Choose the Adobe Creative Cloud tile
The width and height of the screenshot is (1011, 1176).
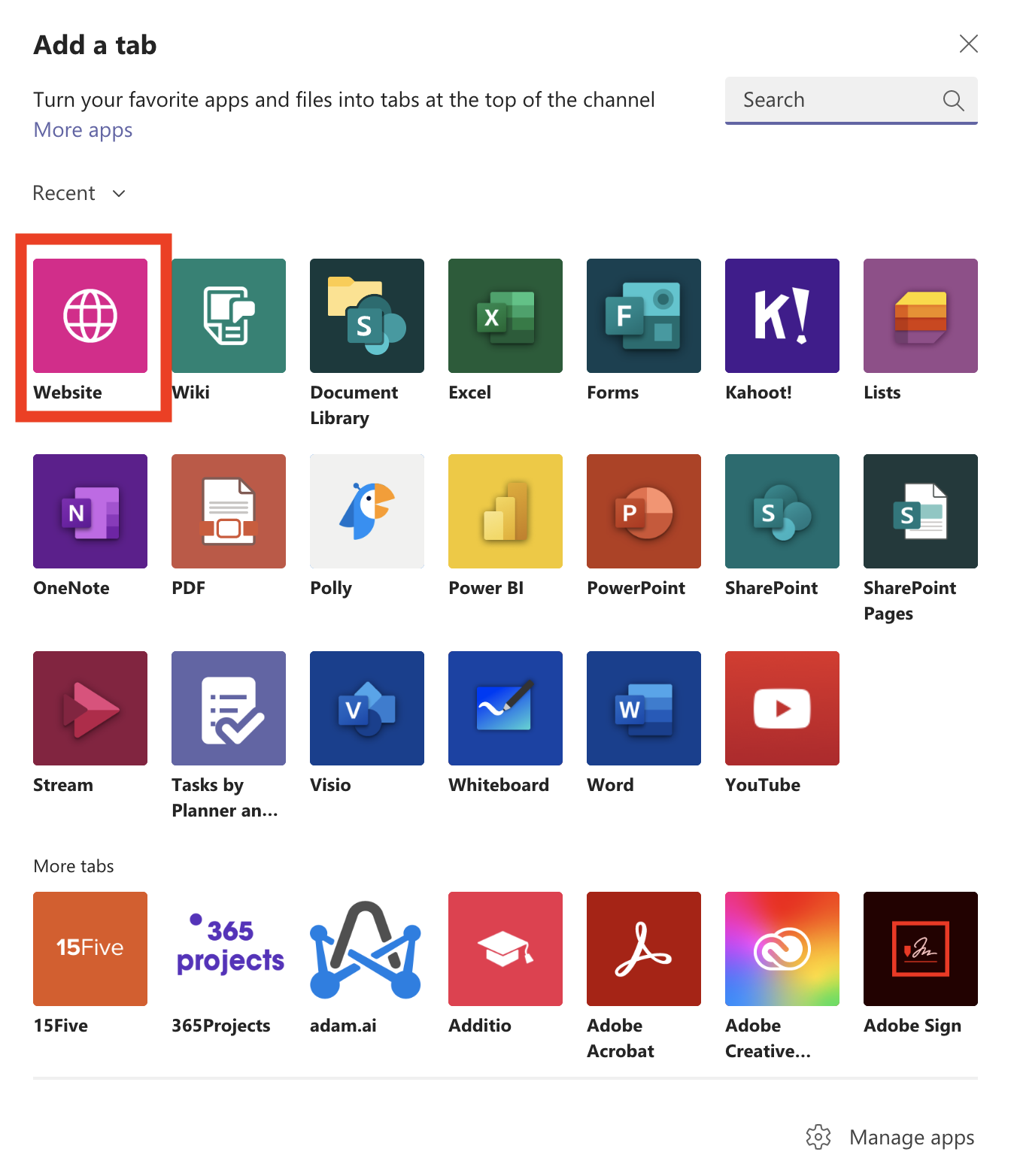click(x=782, y=949)
